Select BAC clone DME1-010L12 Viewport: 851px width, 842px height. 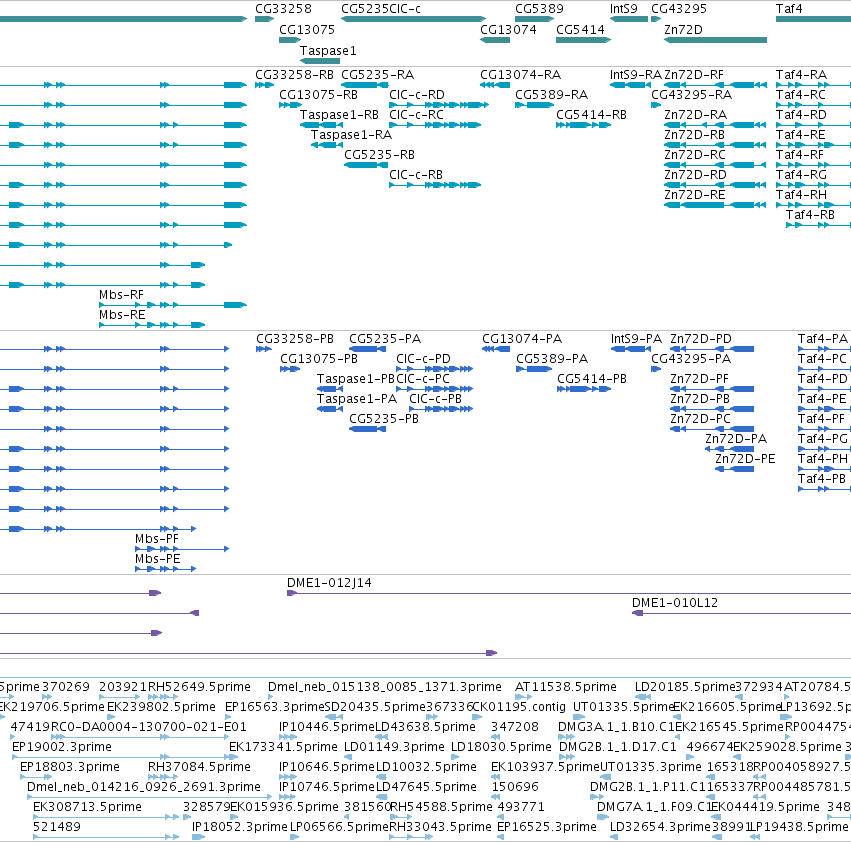[741, 613]
